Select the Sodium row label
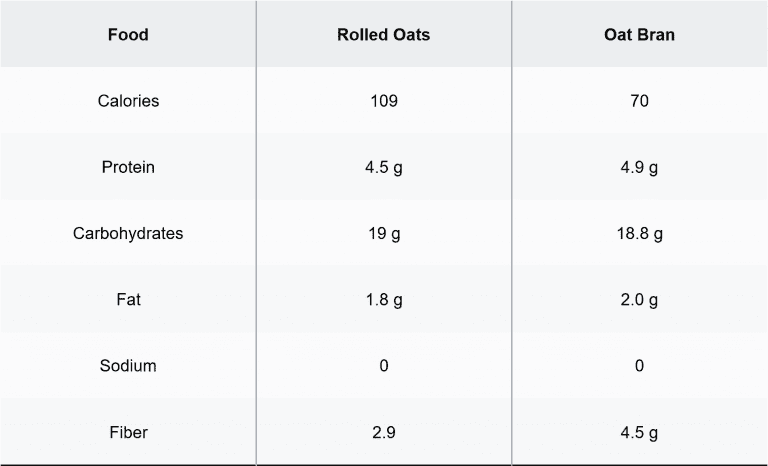The height and width of the screenshot is (466, 768). coord(128,366)
